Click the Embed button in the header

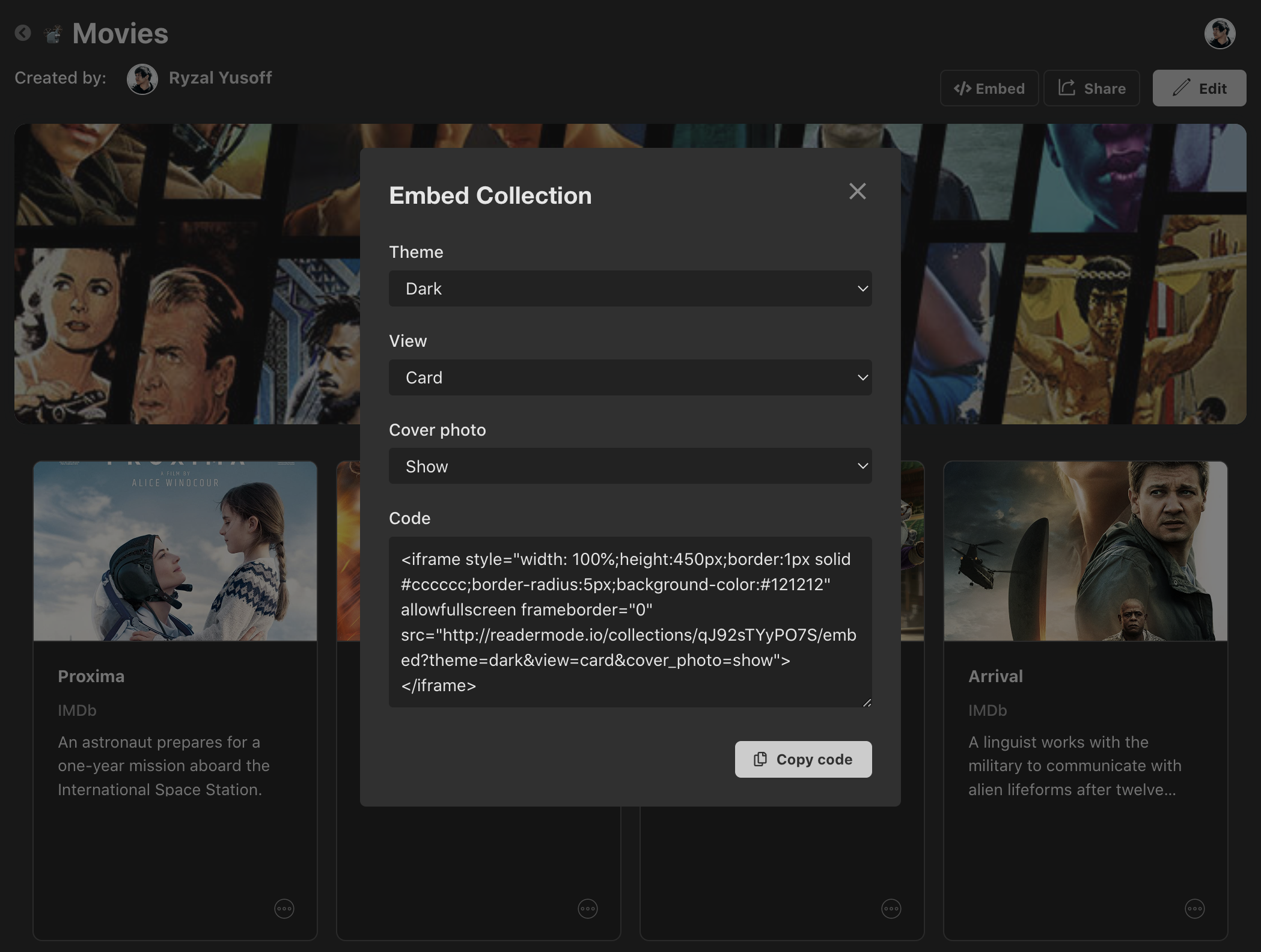coord(989,88)
